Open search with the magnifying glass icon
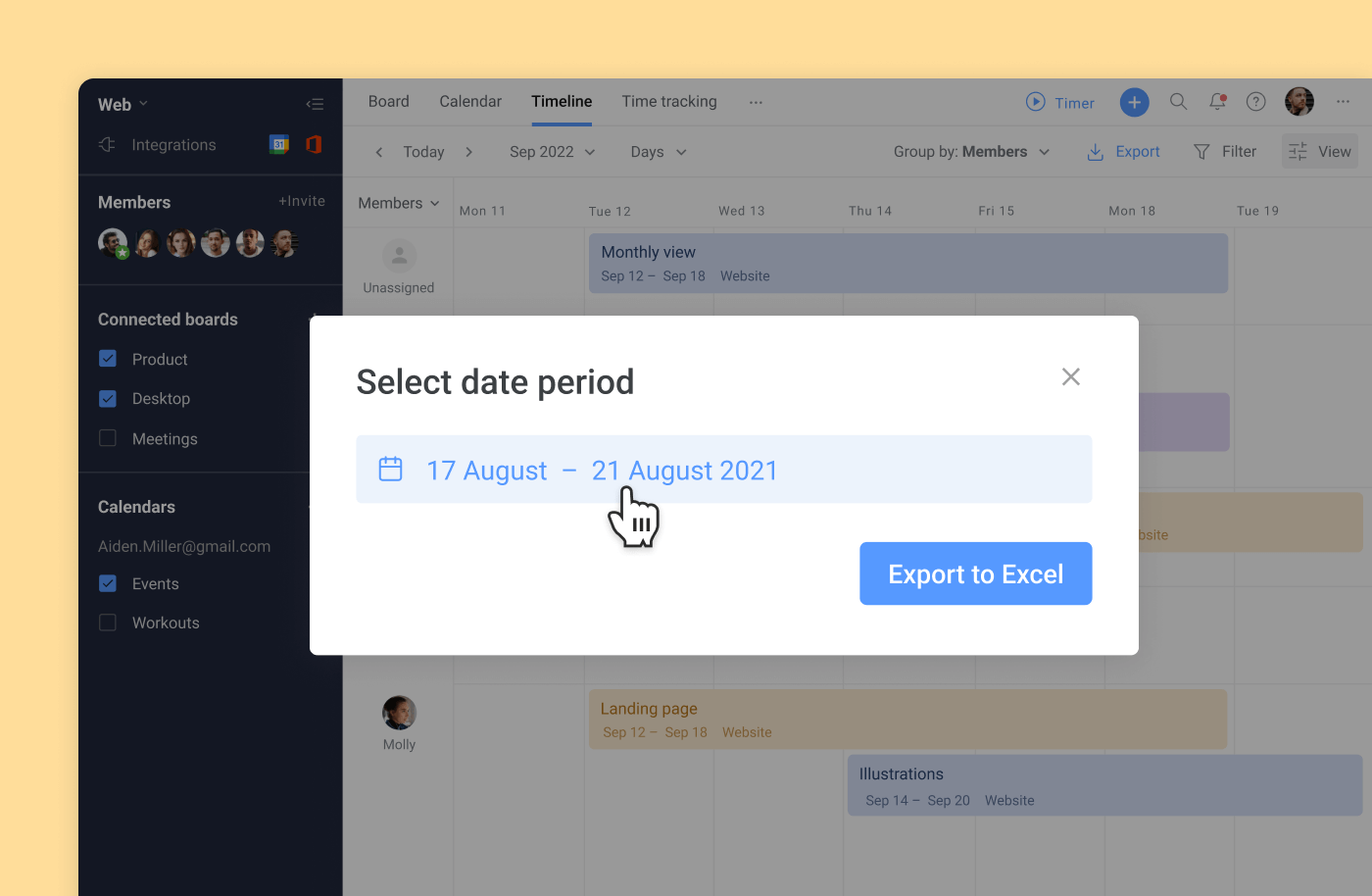The image size is (1372, 896). click(1178, 102)
